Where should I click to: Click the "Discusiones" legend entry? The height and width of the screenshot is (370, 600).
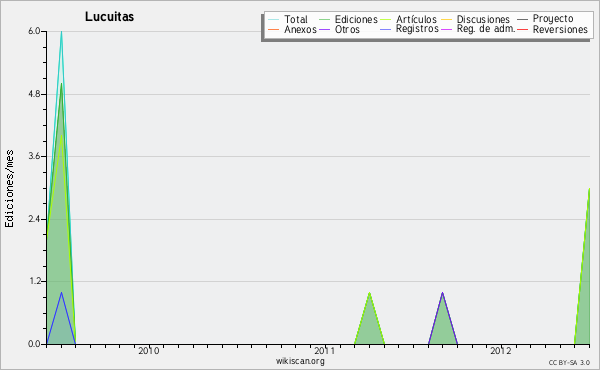point(483,19)
